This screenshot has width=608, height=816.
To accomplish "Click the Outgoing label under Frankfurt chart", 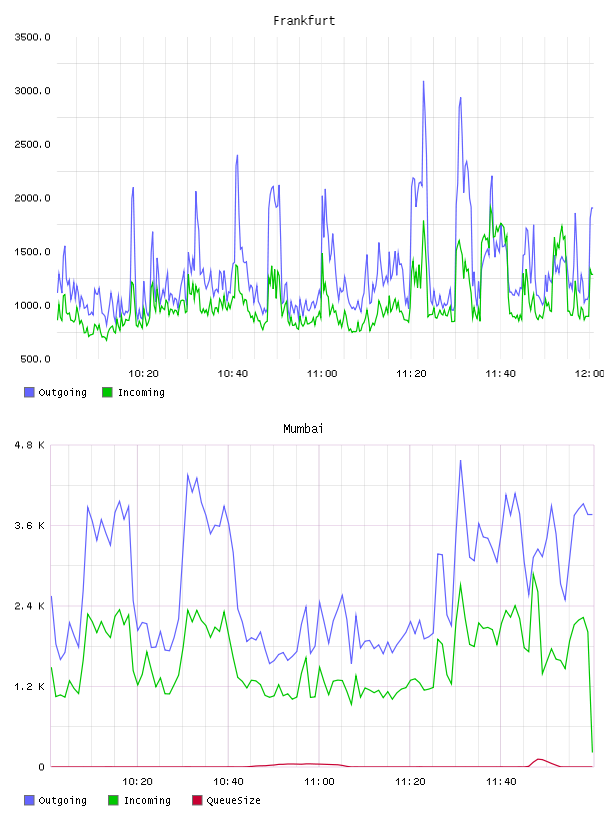I will [x=62, y=392].
